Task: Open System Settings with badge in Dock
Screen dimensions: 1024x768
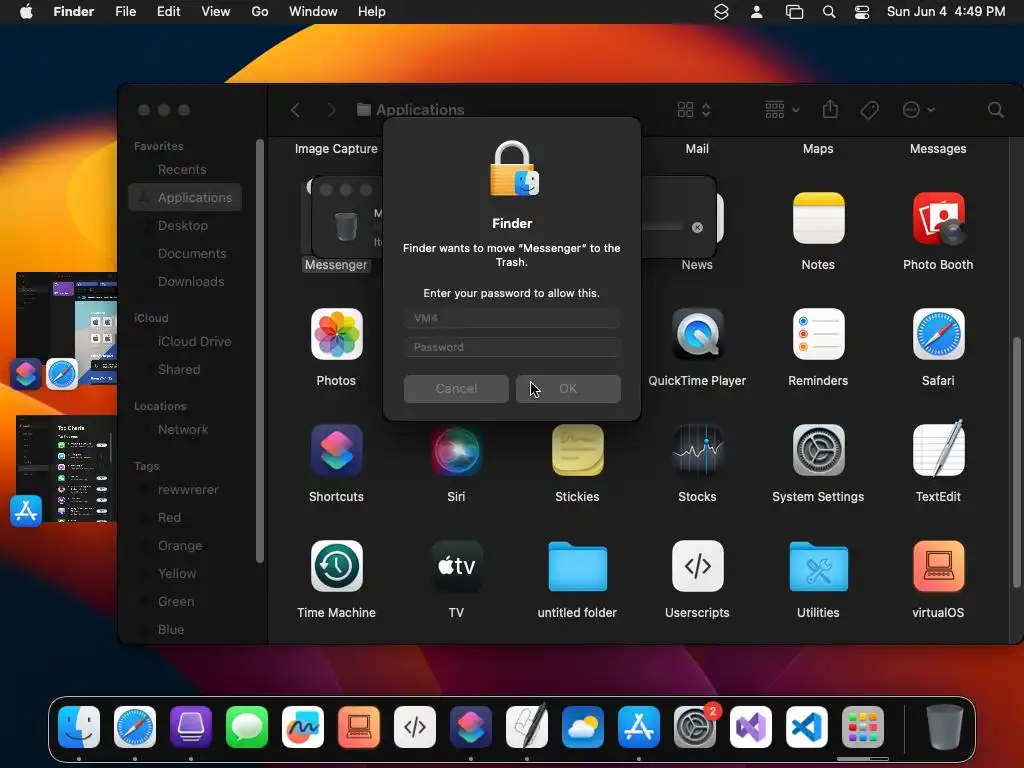Action: [695, 727]
